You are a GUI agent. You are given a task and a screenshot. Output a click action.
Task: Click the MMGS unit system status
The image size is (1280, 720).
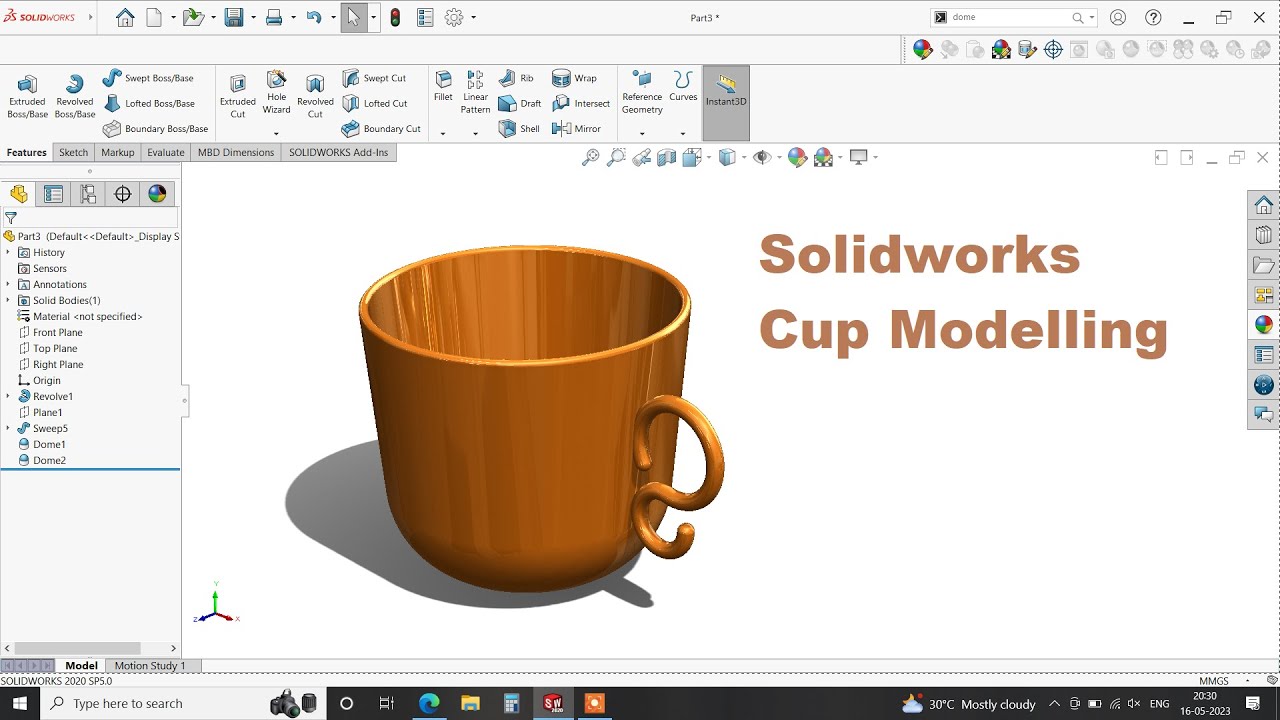coord(1214,681)
